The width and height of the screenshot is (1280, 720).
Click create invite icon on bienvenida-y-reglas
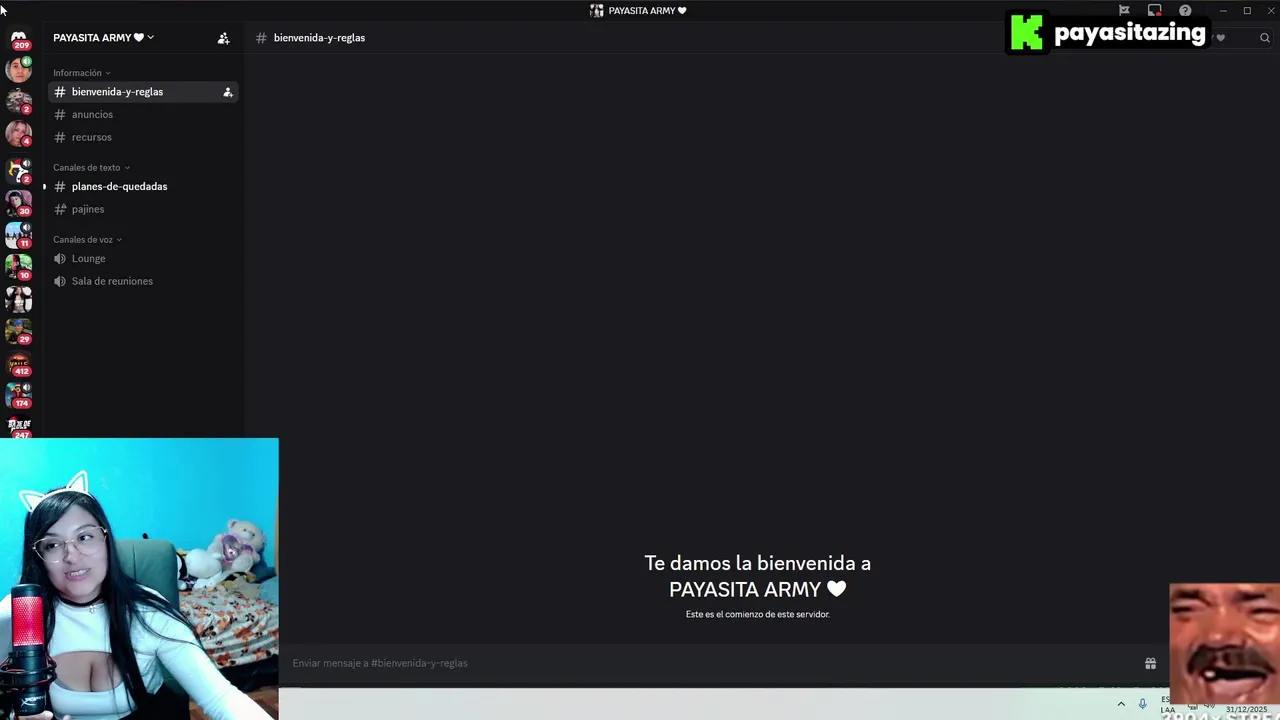pos(228,92)
